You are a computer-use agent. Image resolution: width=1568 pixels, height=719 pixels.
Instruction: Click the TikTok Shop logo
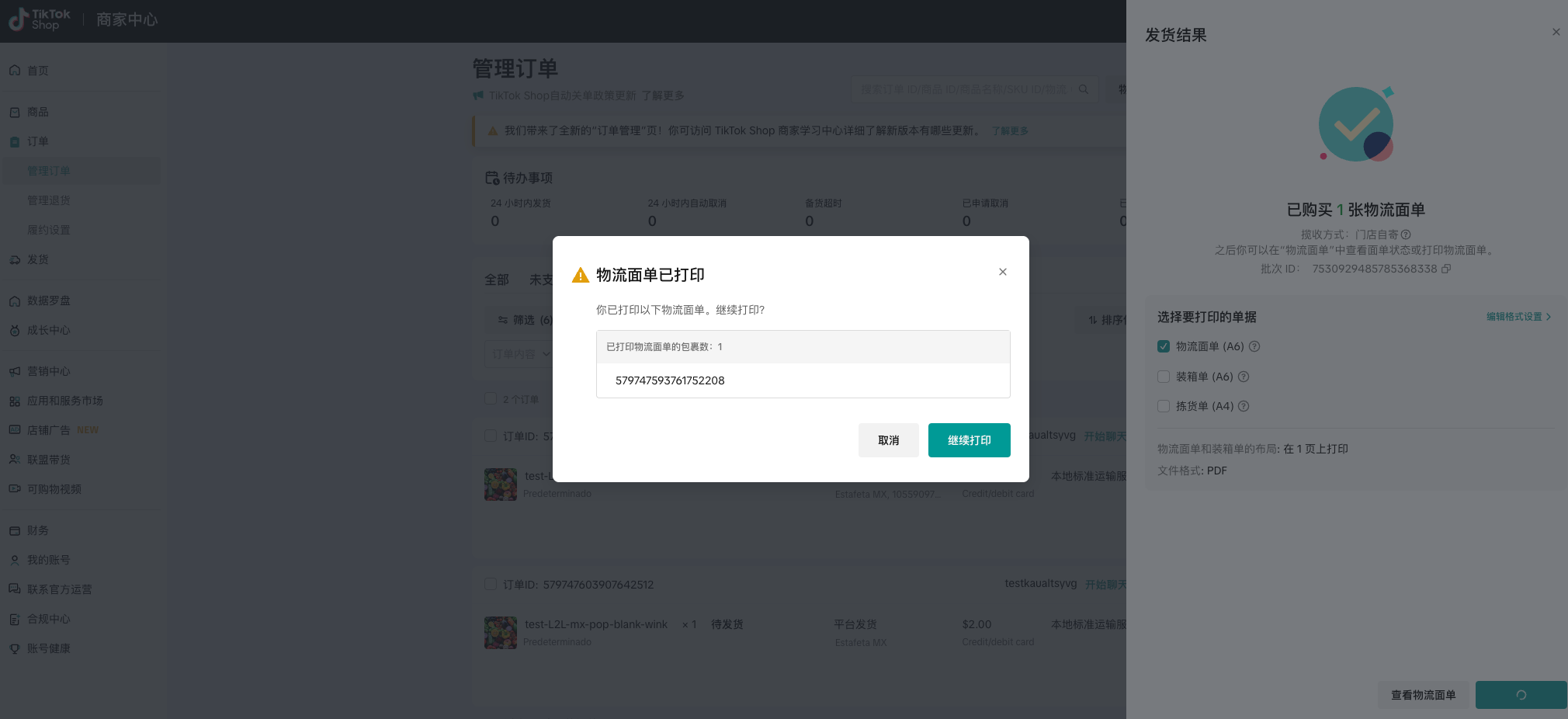[40, 19]
